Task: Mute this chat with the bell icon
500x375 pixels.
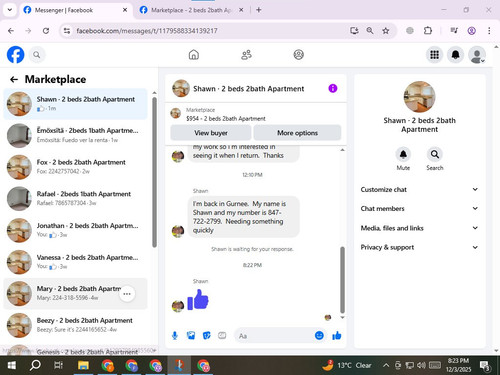Action: [x=403, y=154]
